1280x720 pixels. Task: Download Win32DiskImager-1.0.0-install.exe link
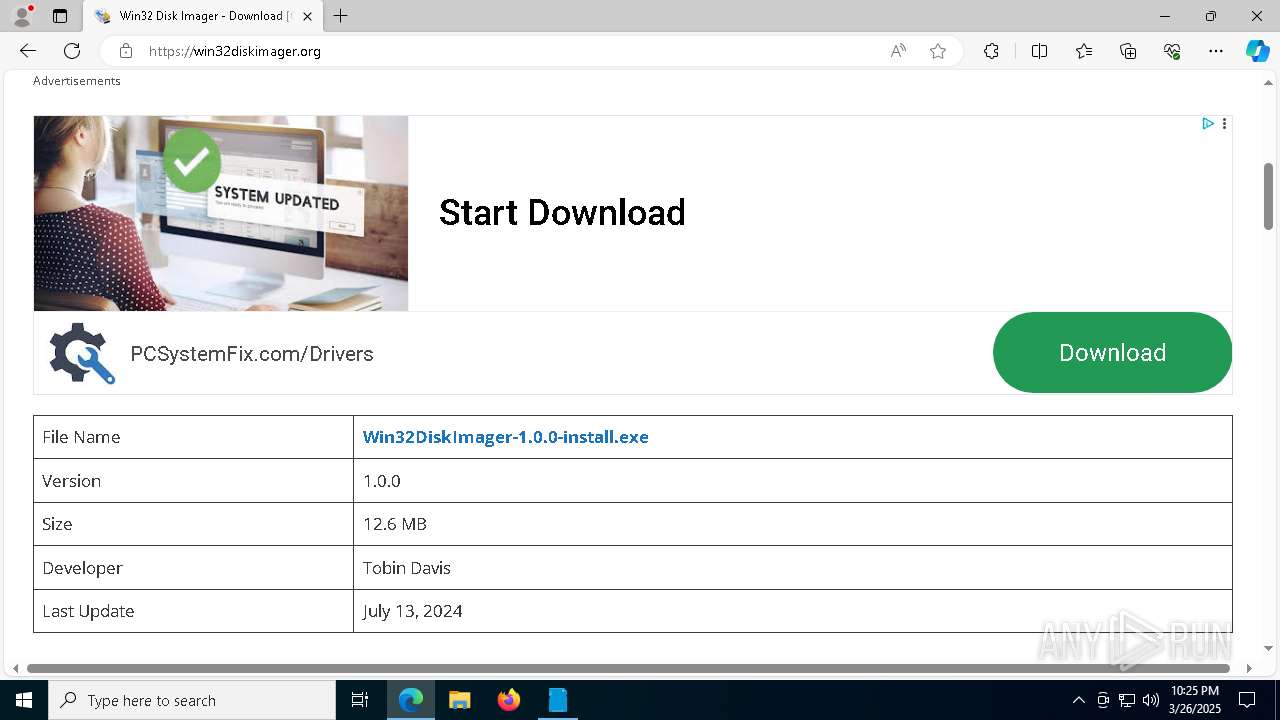(x=506, y=437)
